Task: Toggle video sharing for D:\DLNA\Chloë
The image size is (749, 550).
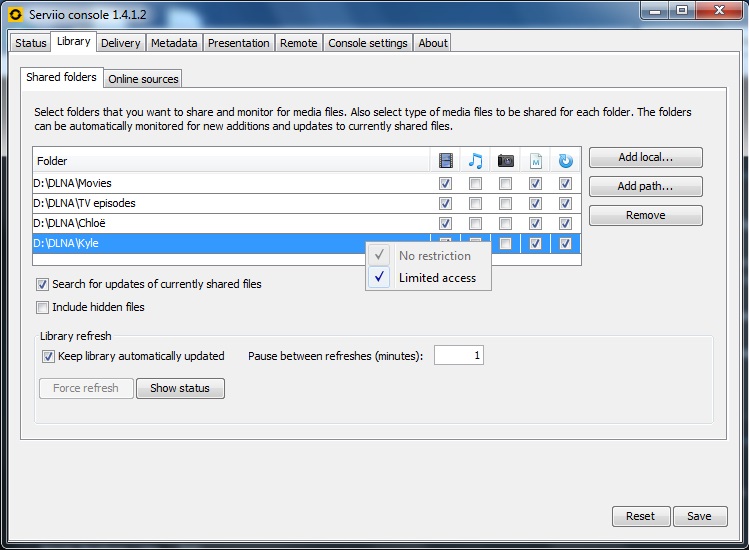Action: click(445, 224)
